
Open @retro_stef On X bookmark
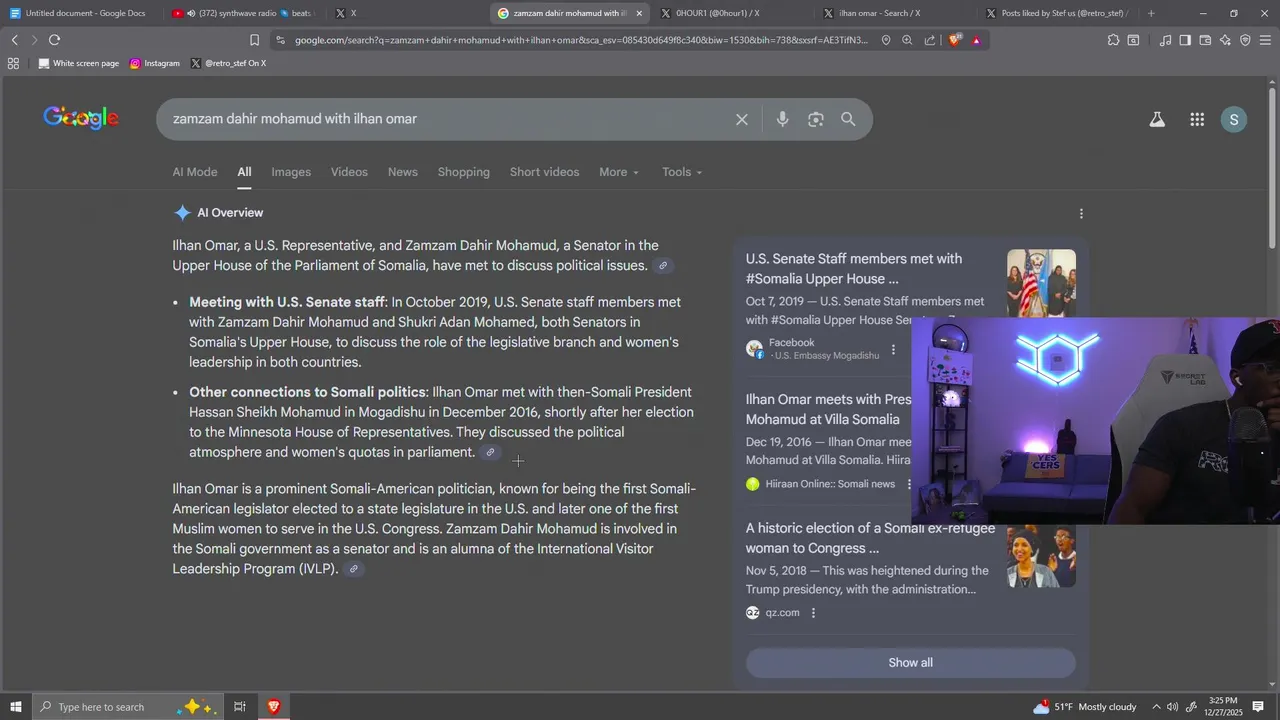(228, 63)
